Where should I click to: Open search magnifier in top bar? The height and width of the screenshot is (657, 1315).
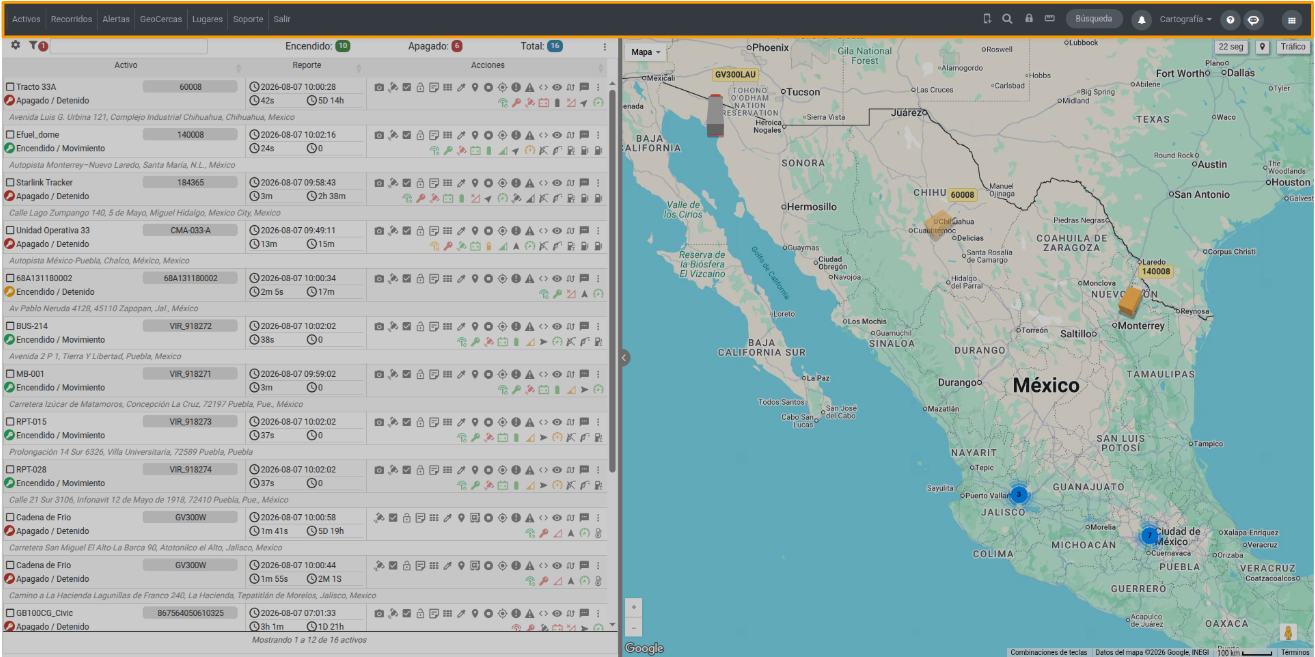(1007, 18)
